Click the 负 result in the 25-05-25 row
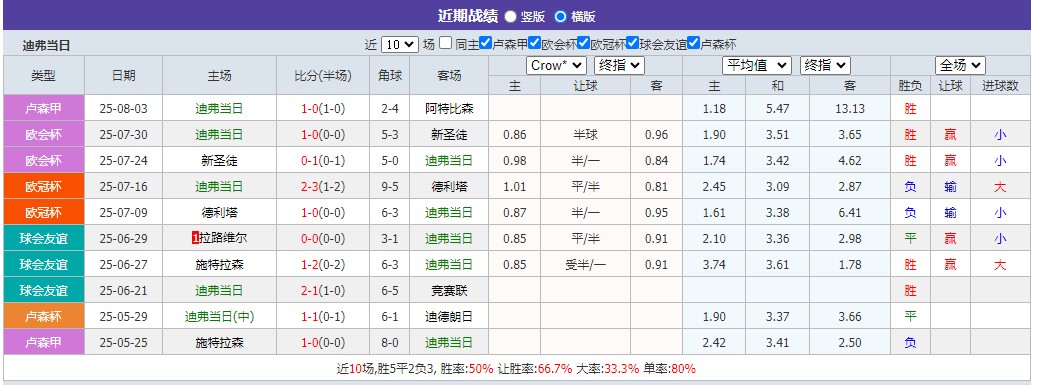1037x385 pixels. click(x=911, y=343)
